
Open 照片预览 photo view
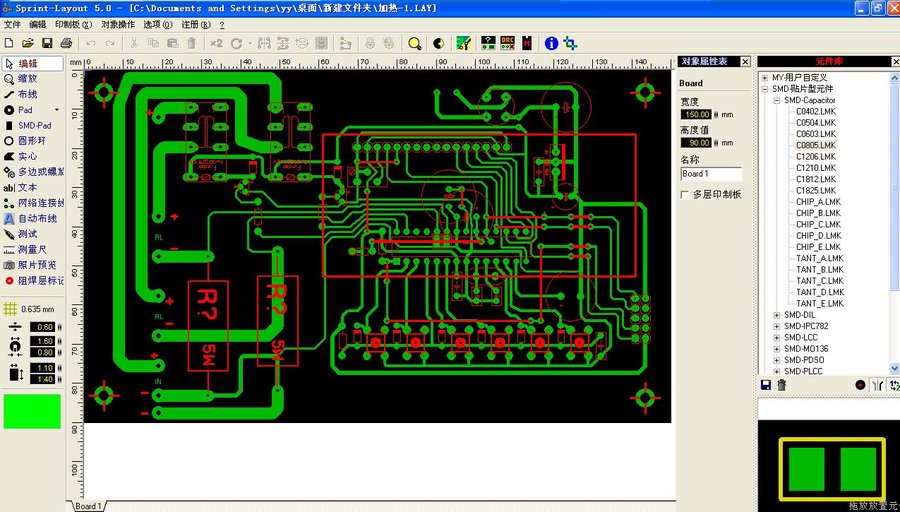tap(36, 265)
